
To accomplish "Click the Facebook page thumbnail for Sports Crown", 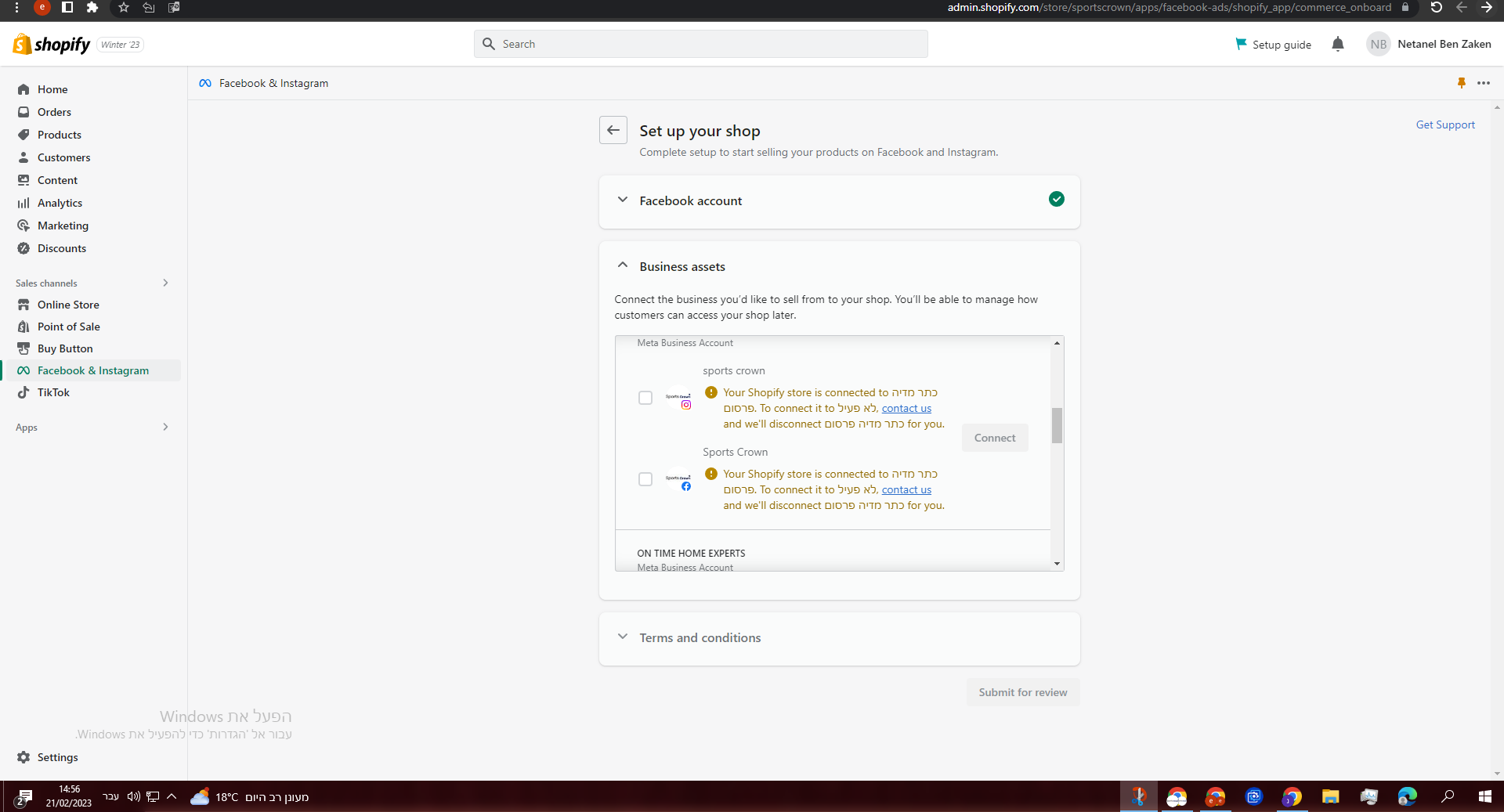I will 678,479.
